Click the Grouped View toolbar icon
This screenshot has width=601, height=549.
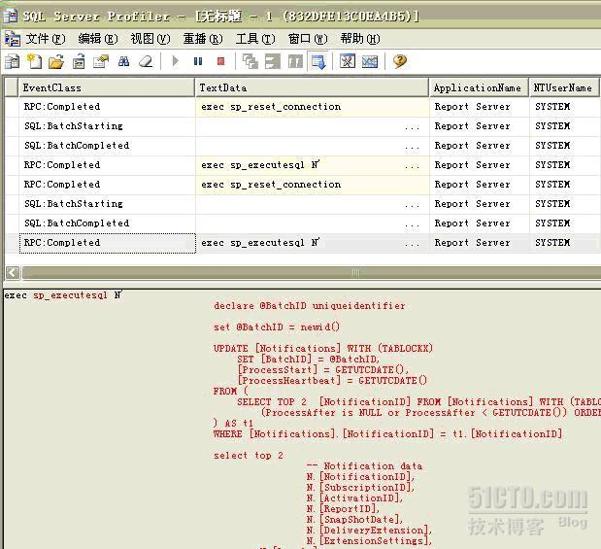tap(273, 61)
